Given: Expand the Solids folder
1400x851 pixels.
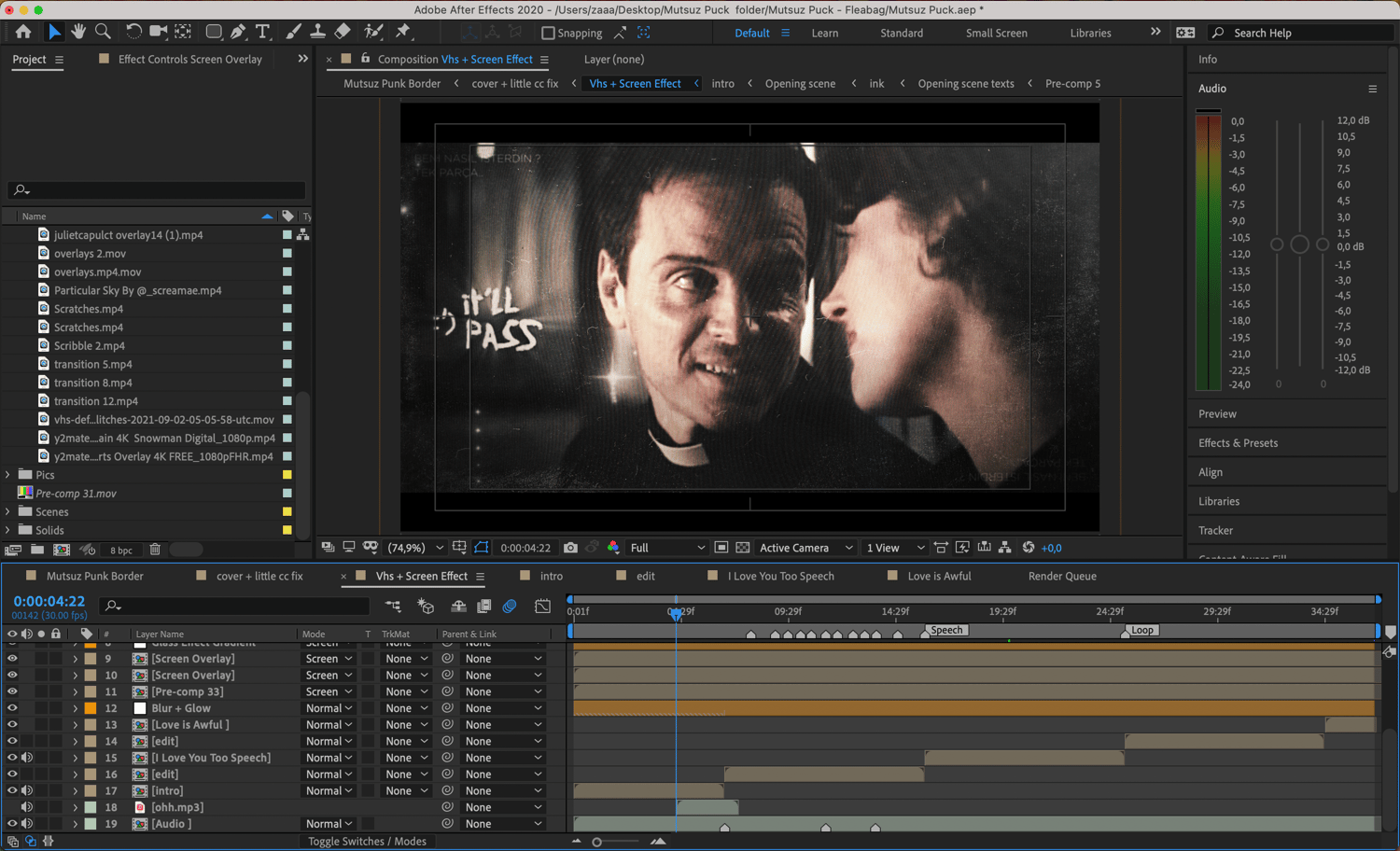Looking at the screenshot, I should (8, 530).
